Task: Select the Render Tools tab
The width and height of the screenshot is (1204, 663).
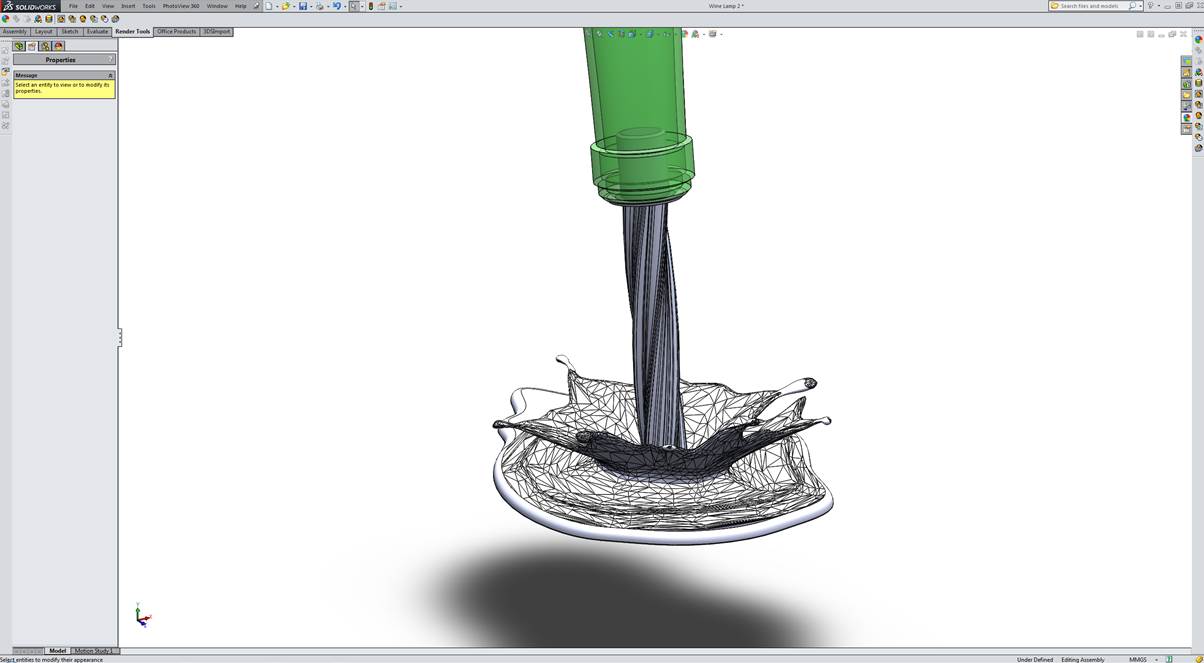Action: click(x=132, y=31)
